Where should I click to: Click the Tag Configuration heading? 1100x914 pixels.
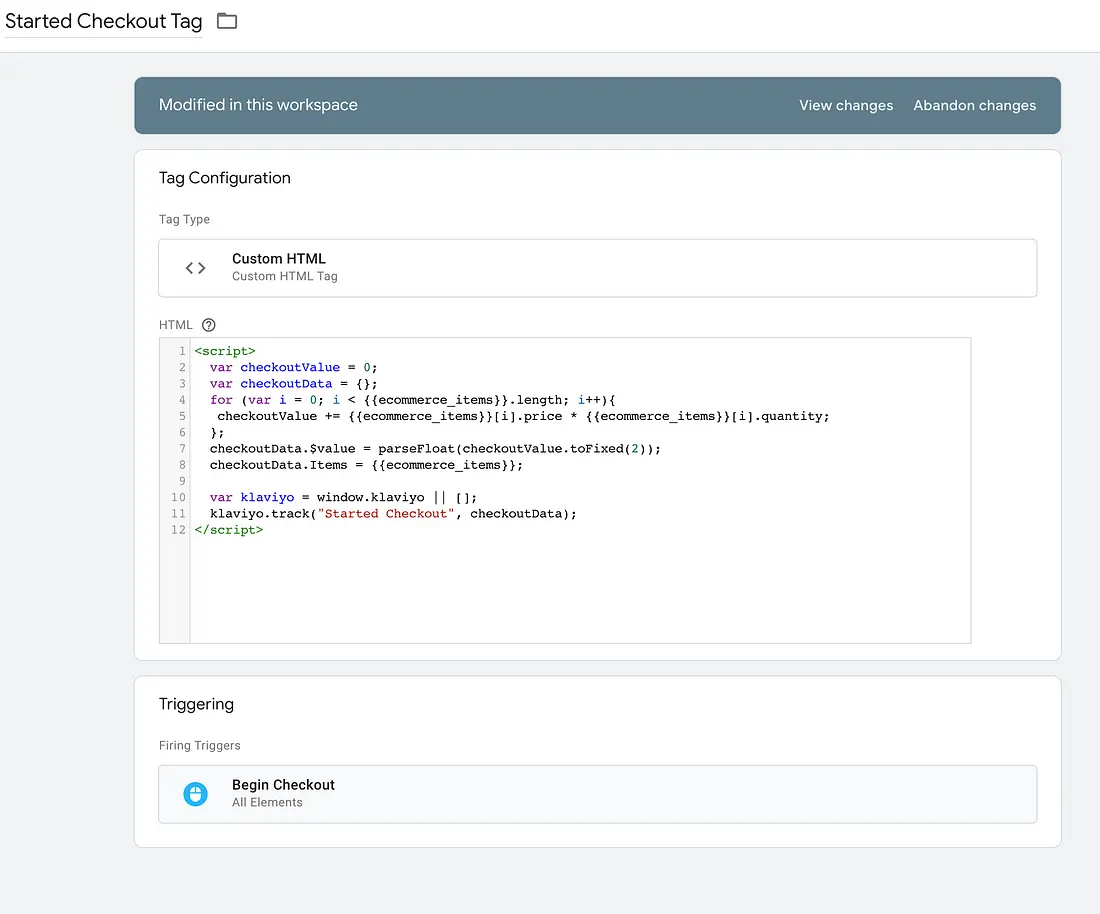coord(224,178)
